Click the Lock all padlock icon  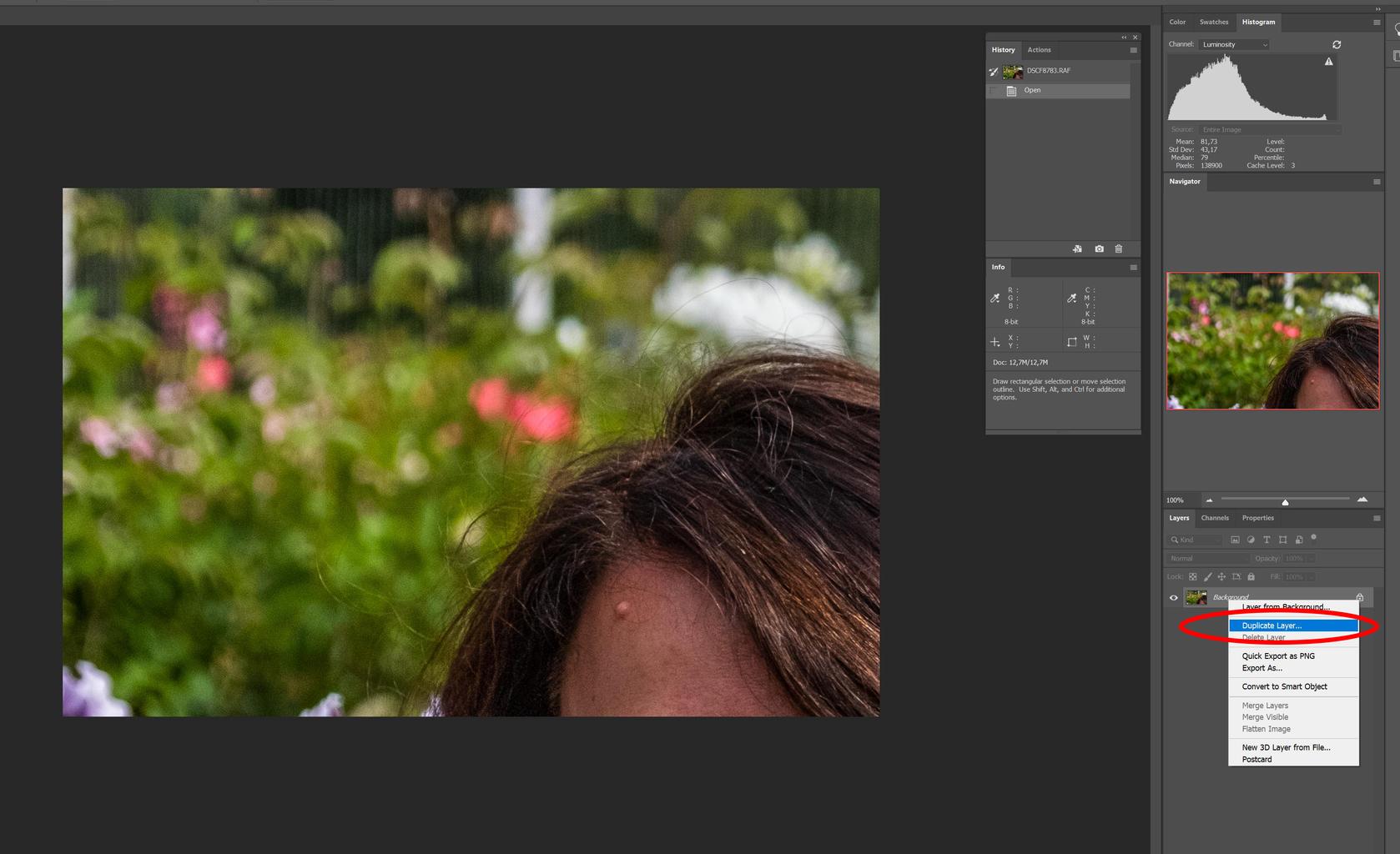1251,577
